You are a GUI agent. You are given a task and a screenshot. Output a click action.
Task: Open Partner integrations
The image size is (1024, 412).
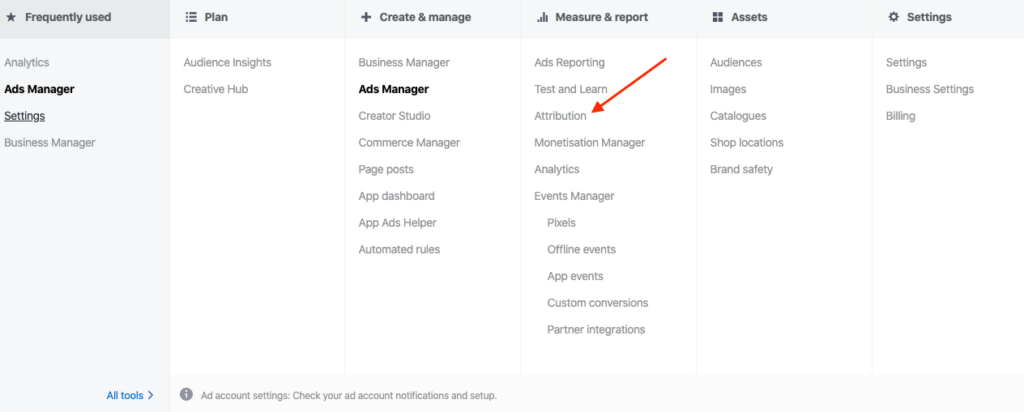tap(596, 330)
